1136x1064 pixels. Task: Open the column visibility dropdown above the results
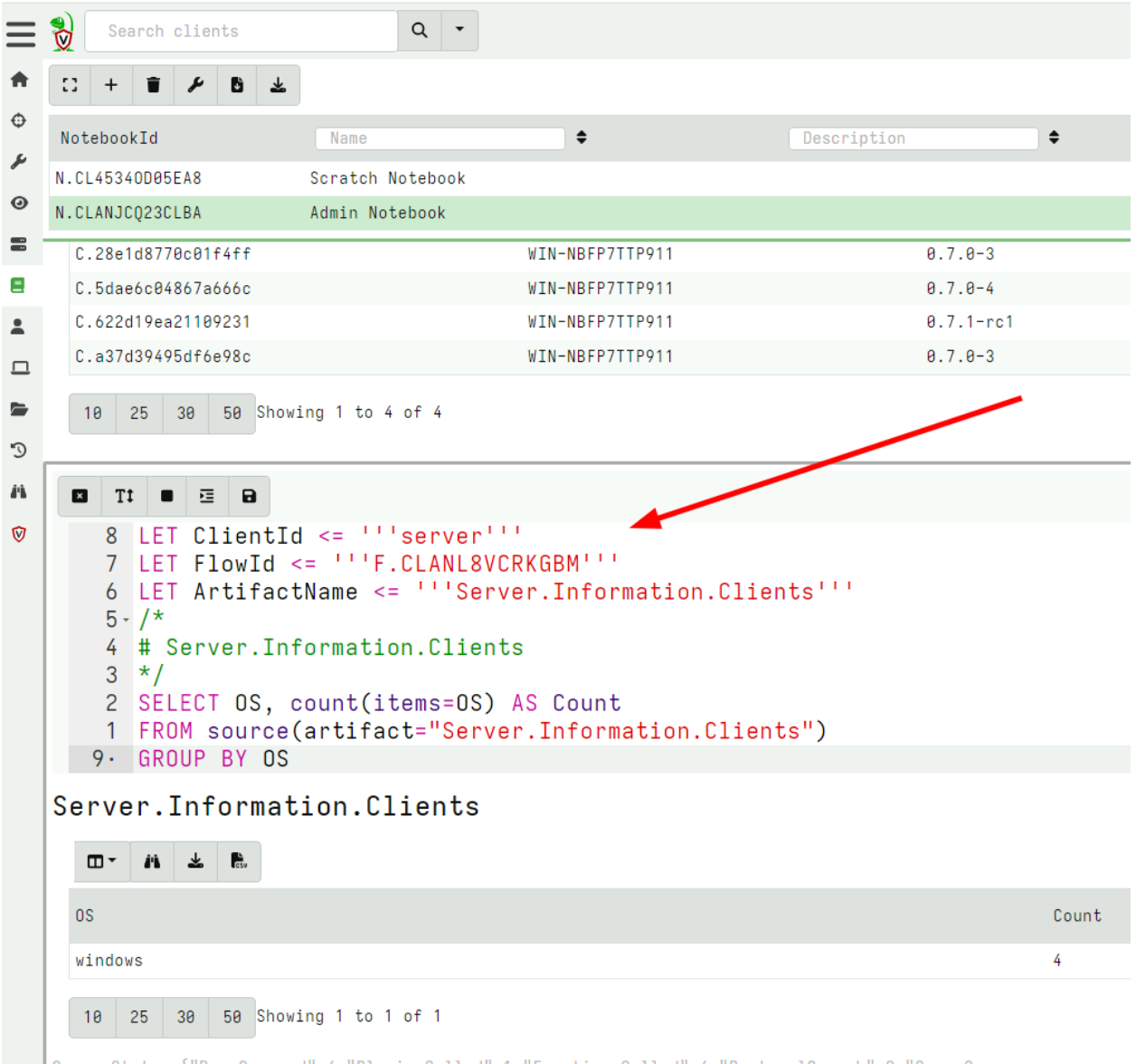pos(101,861)
